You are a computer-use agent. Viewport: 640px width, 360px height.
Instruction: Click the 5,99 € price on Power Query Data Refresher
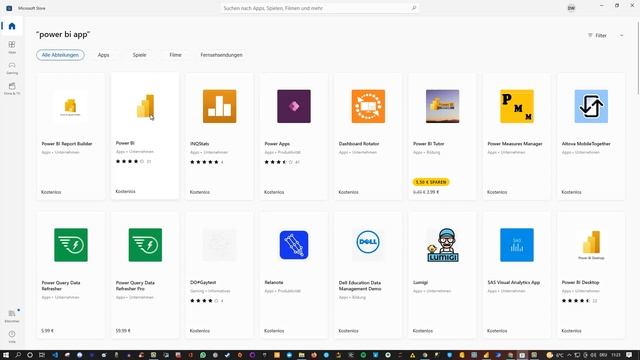[47, 331]
